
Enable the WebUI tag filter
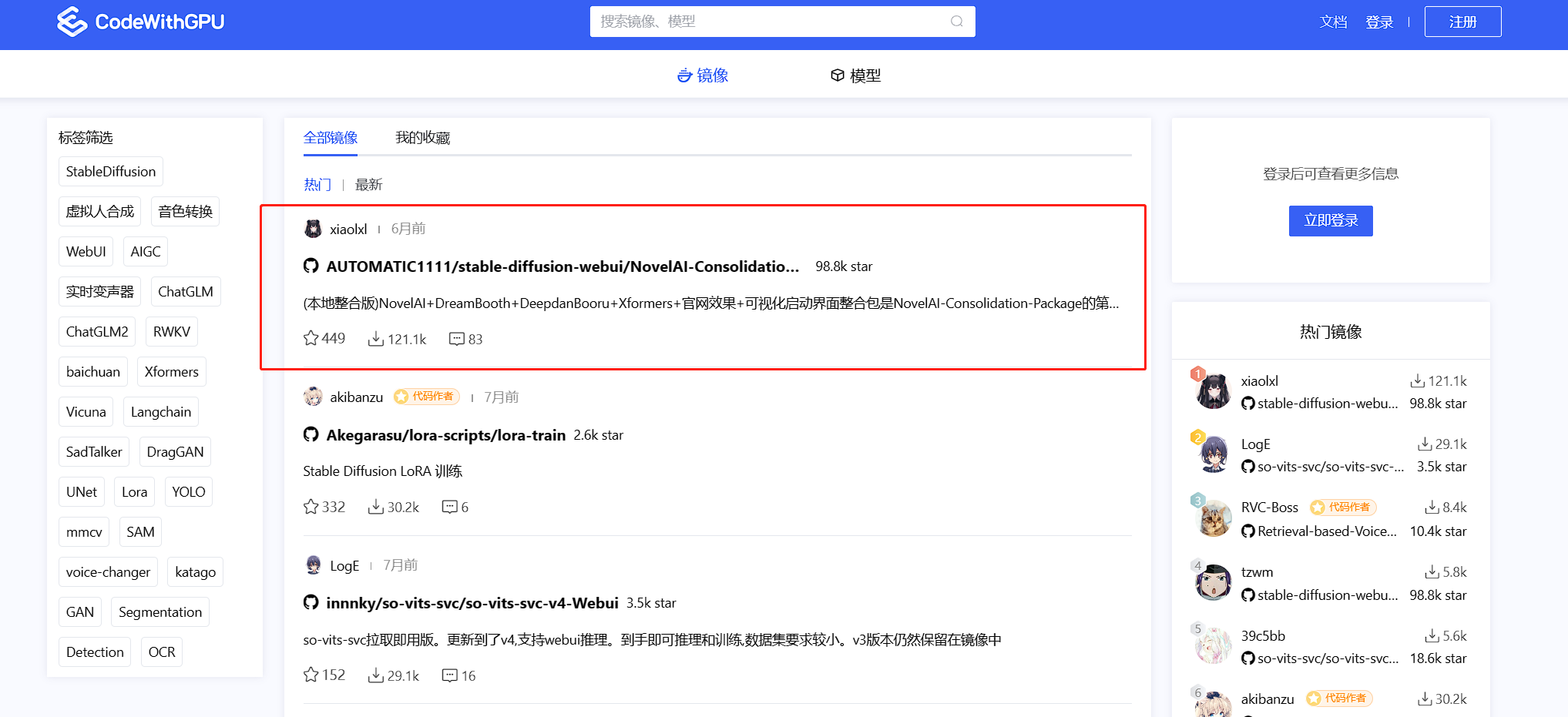tap(86, 251)
